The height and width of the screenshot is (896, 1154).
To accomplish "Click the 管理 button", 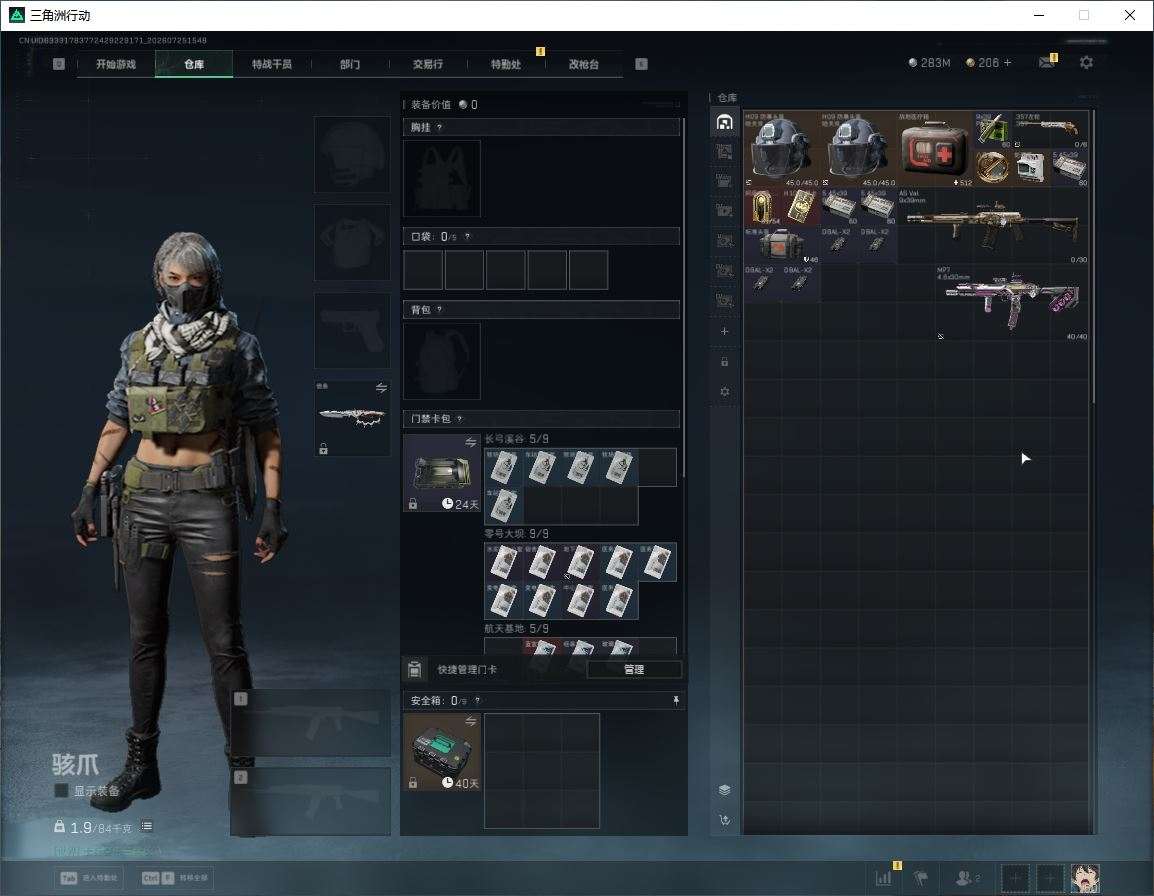I will point(634,669).
